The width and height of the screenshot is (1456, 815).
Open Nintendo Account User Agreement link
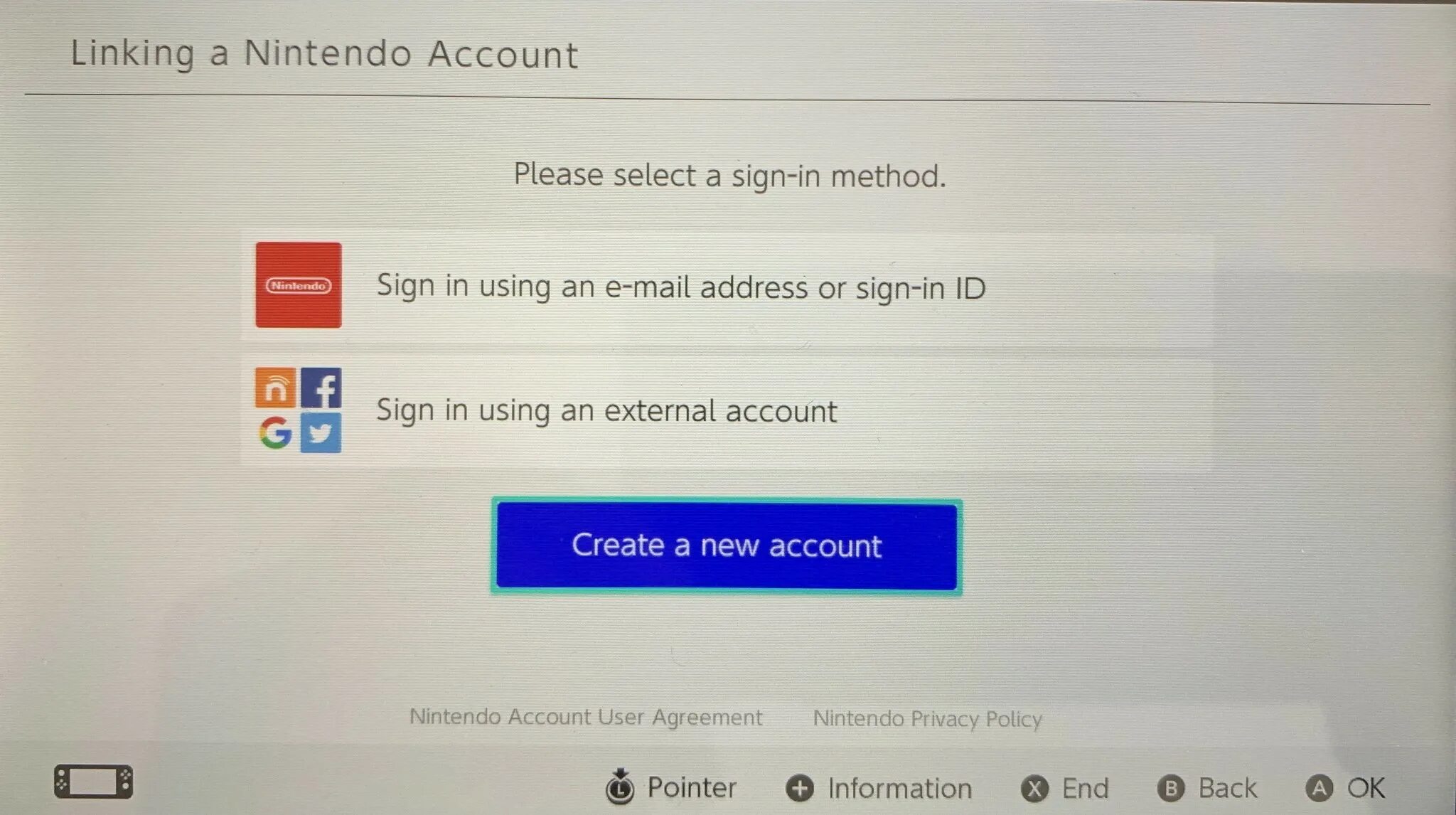[590, 716]
